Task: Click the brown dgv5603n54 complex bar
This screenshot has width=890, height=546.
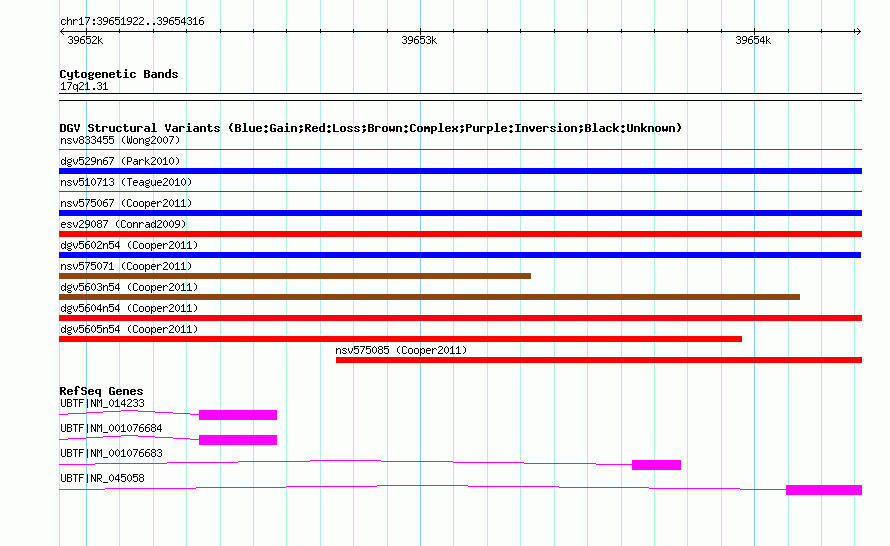Action: coord(430,297)
